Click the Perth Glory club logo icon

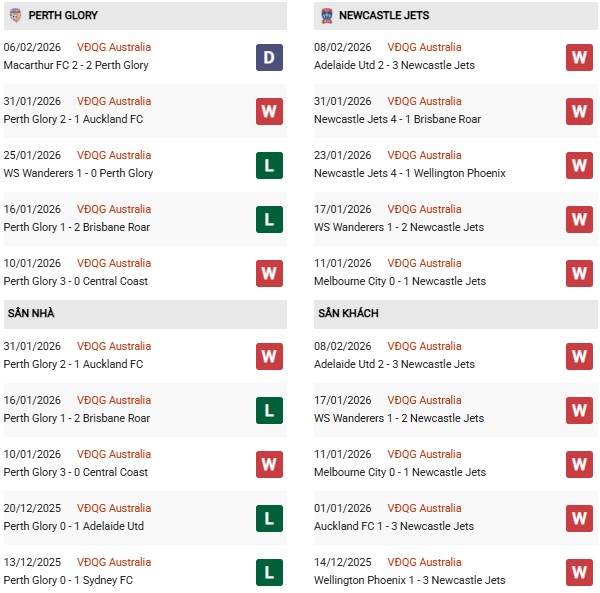[15, 15]
